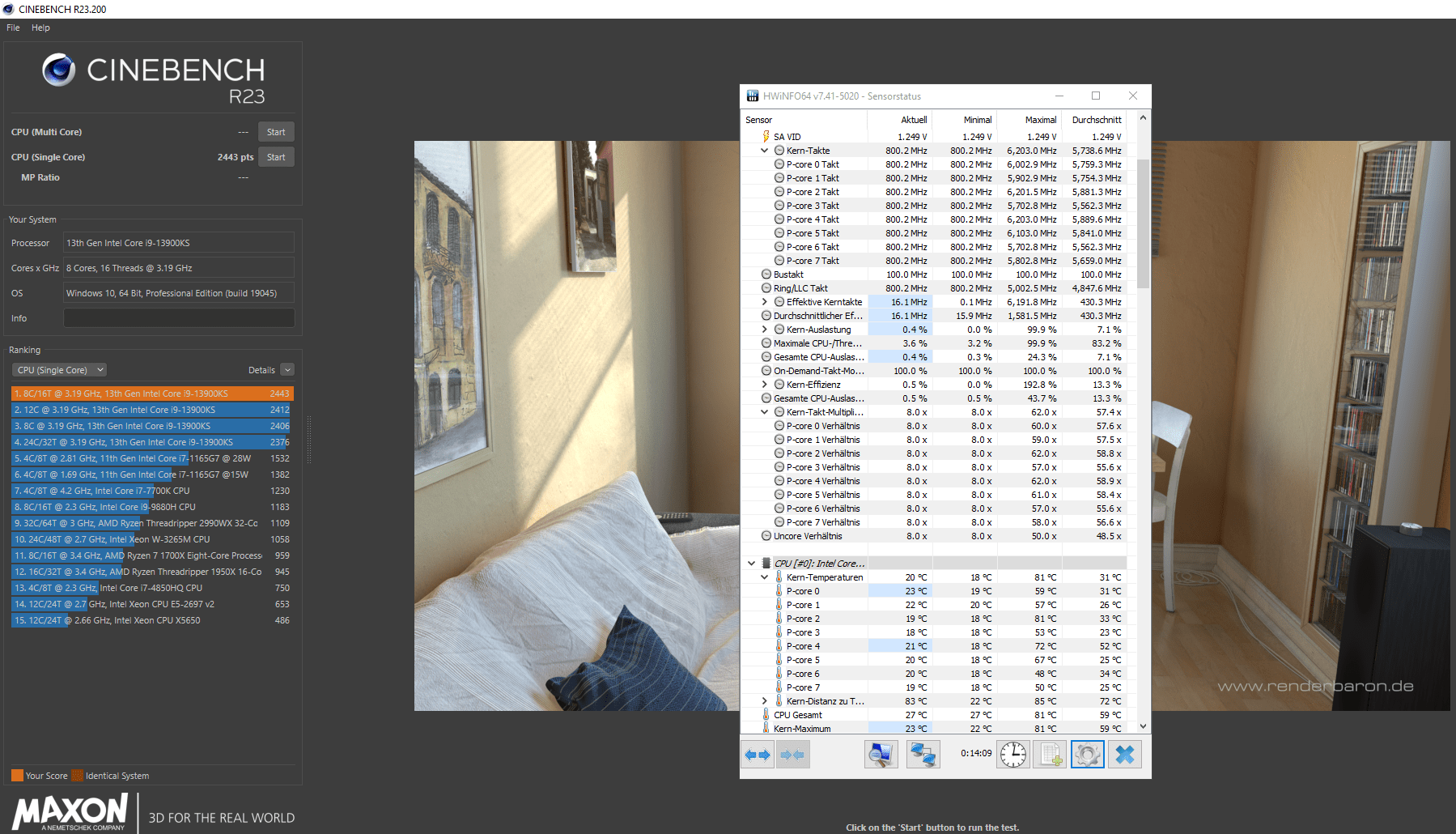The image size is (1456, 834).
Task: Click the HWiNFO scrollbar down arrow
Action: coord(1143,726)
